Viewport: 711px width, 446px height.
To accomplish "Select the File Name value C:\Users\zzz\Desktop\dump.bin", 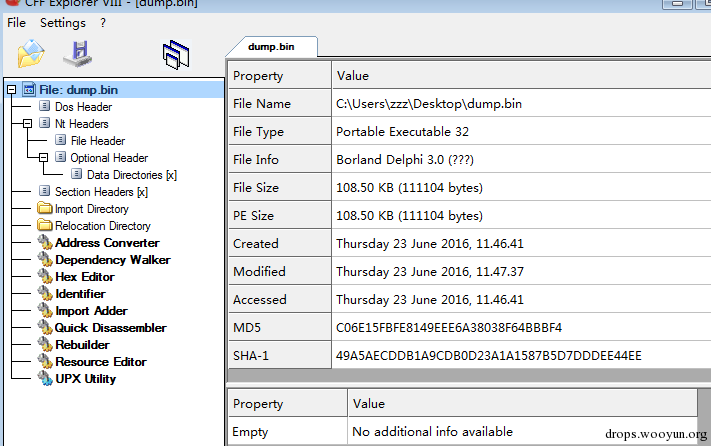I will [x=429, y=104].
